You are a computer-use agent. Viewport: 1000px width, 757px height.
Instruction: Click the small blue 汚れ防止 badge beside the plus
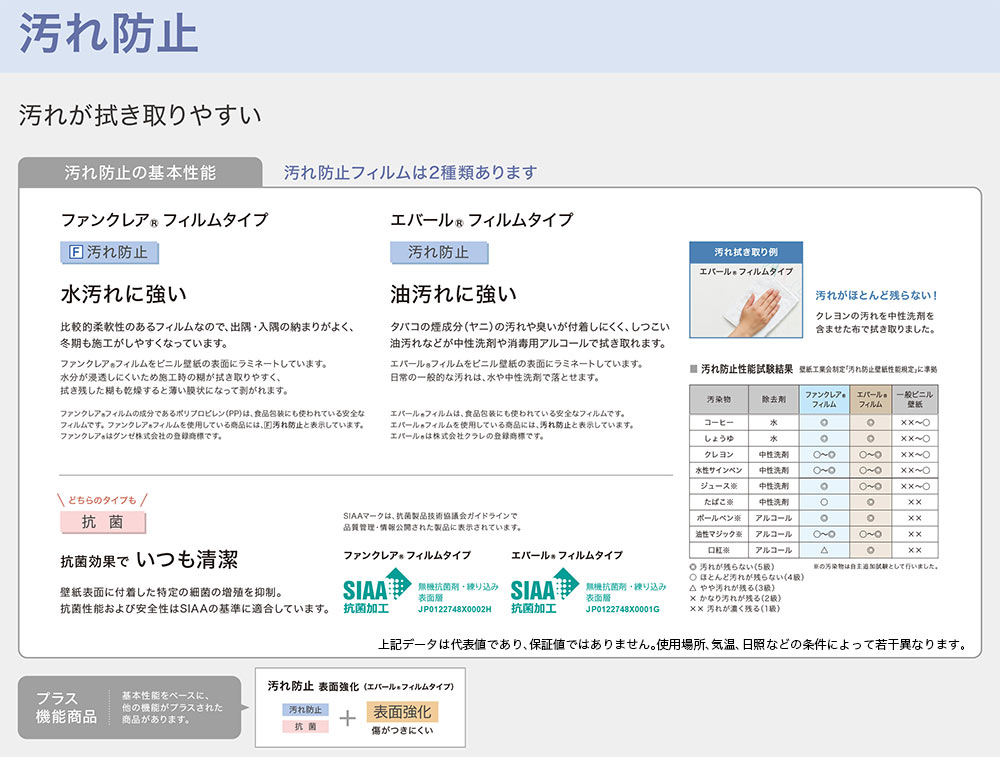tap(305, 709)
